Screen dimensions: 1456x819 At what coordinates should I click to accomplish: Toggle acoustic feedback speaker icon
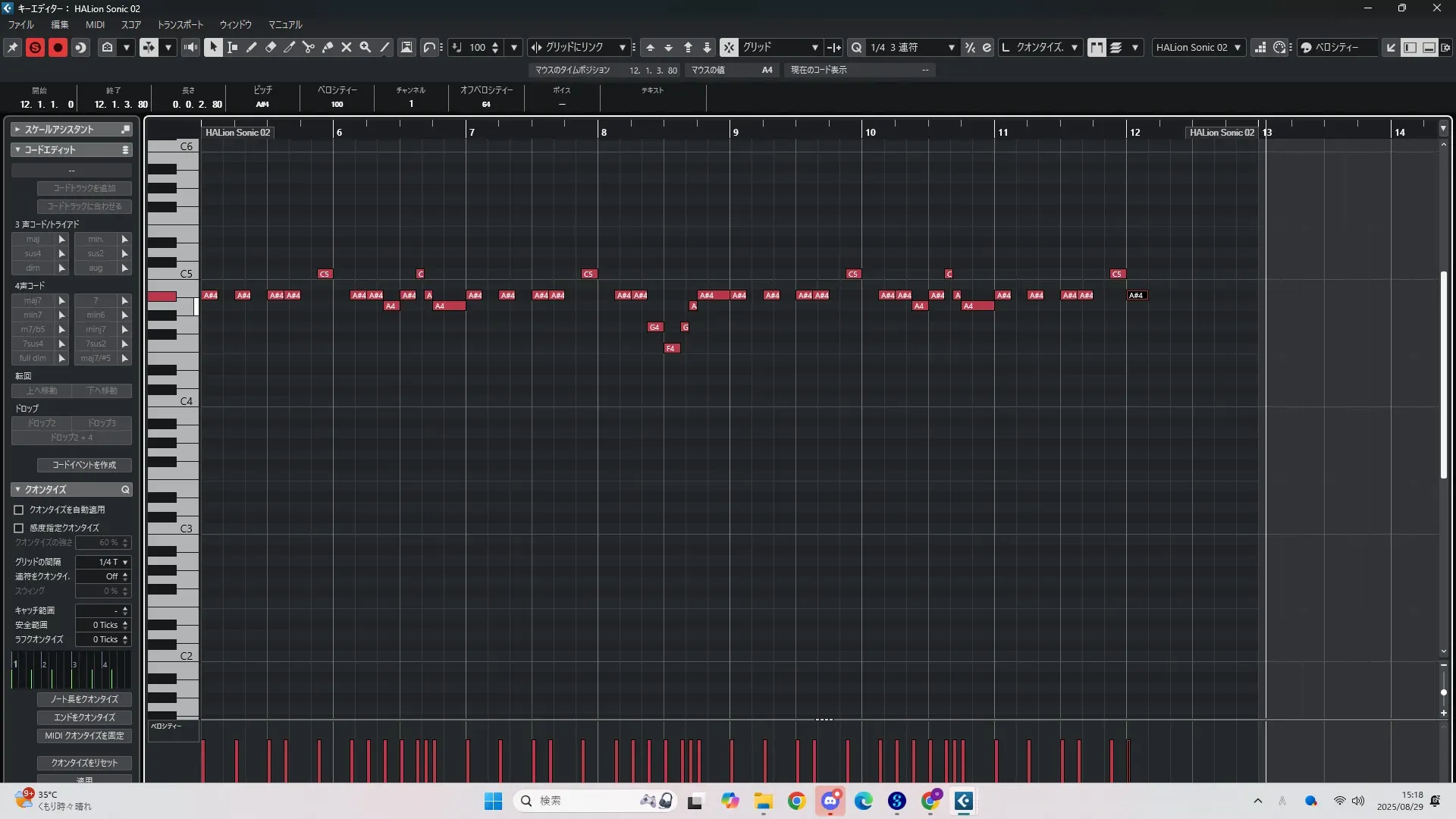tap(190, 47)
